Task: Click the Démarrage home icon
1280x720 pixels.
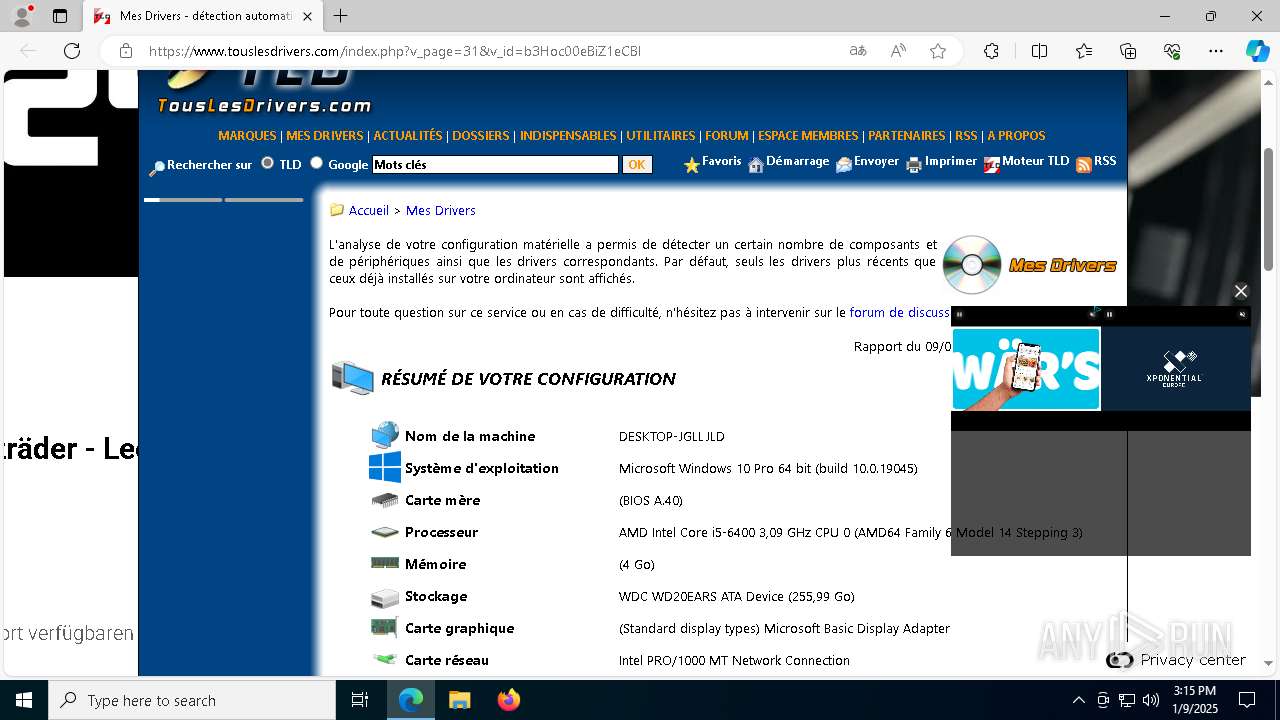Action: click(756, 165)
